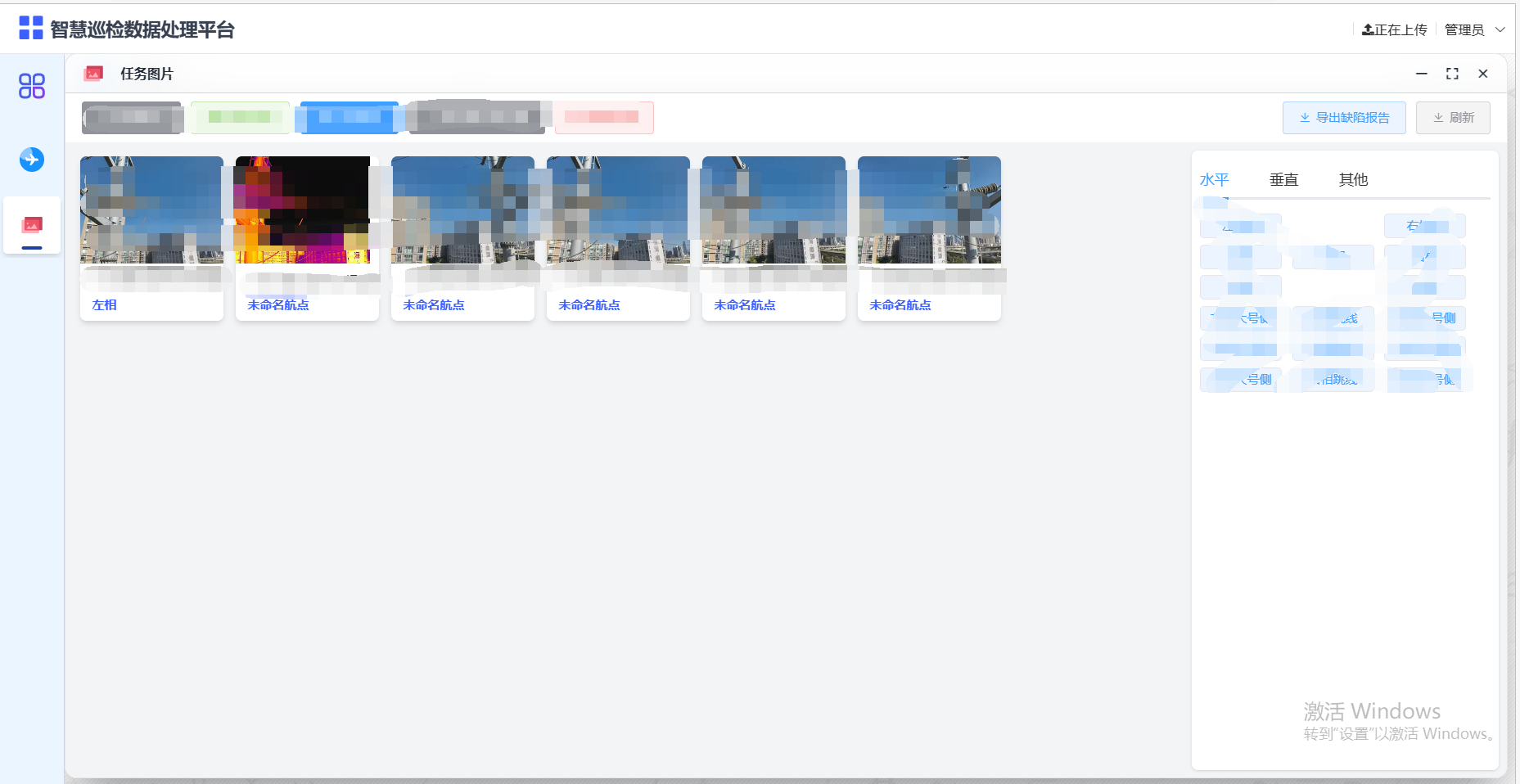This screenshot has height=784, width=1520.
Task: Click the blurred blue status tag
Action: 350,118
